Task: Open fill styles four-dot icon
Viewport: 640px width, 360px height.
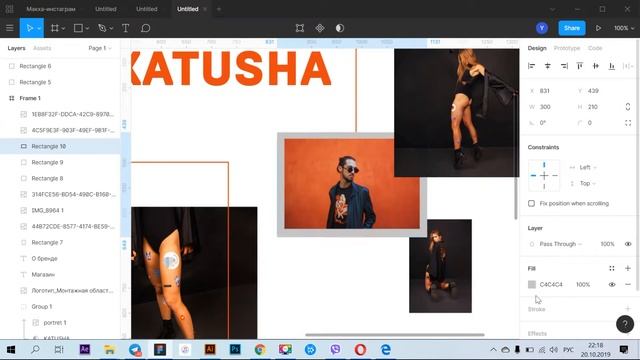Action: [x=611, y=268]
